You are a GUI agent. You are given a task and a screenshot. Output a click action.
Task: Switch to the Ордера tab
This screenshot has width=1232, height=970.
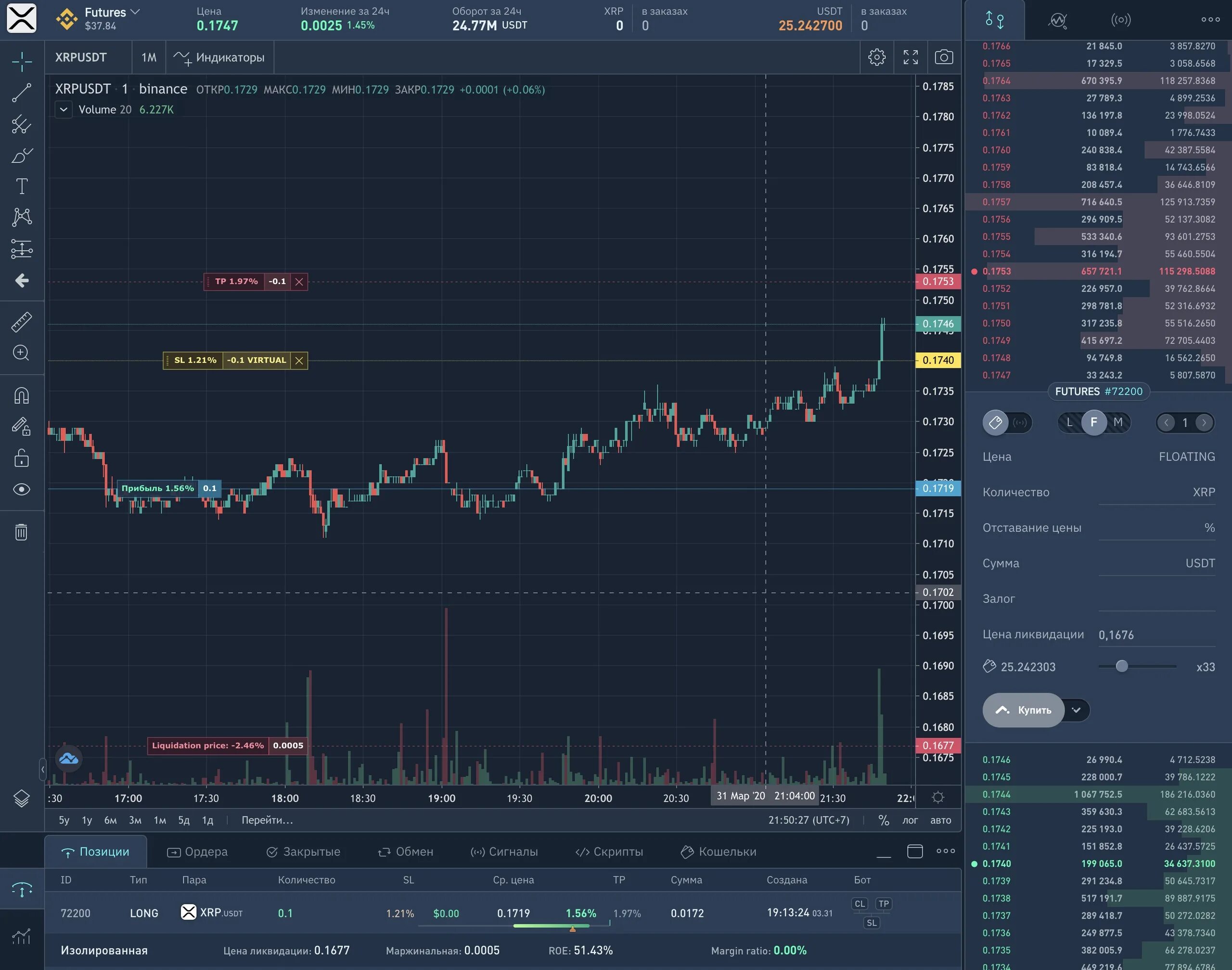(x=197, y=851)
